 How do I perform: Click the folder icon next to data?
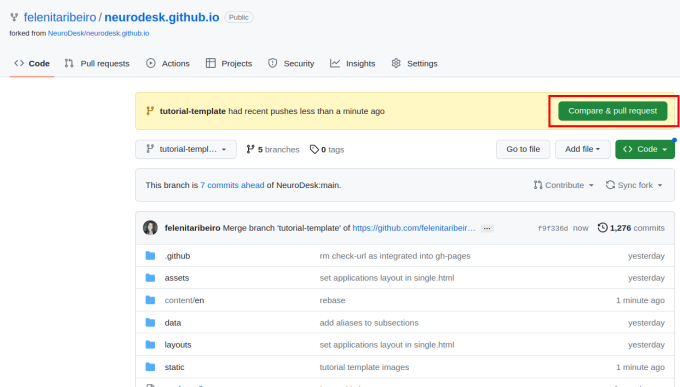click(x=150, y=323)
